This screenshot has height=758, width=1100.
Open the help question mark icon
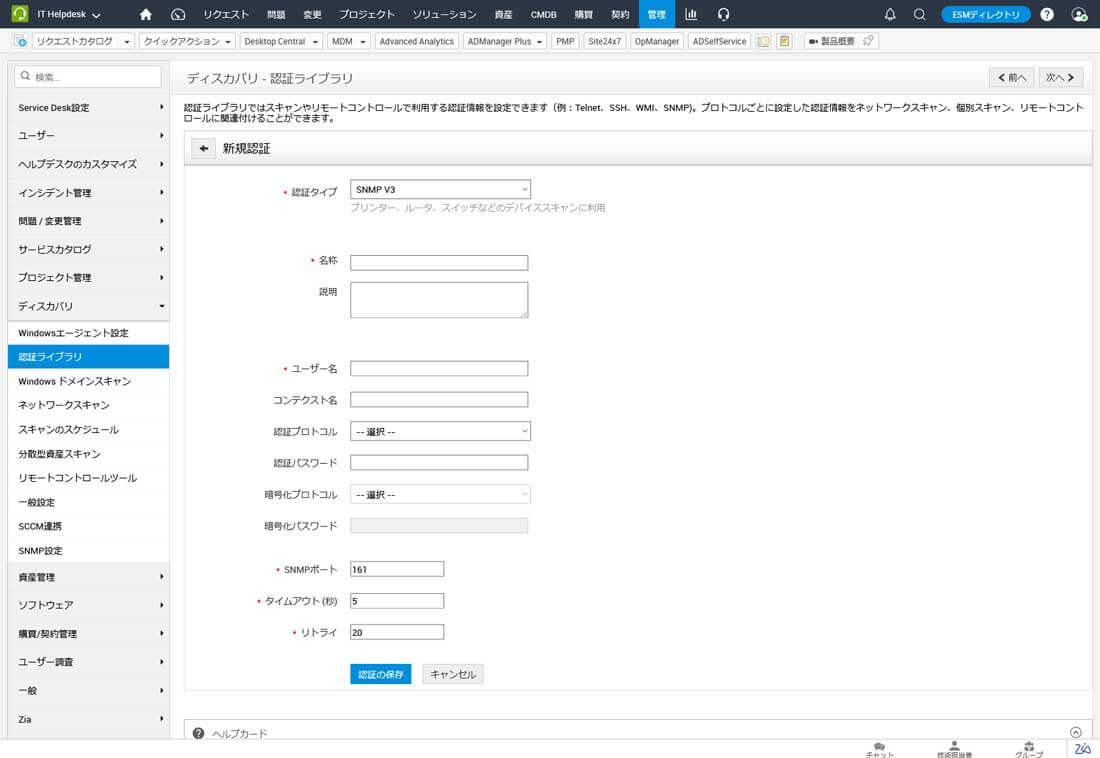click(1047, 14)
